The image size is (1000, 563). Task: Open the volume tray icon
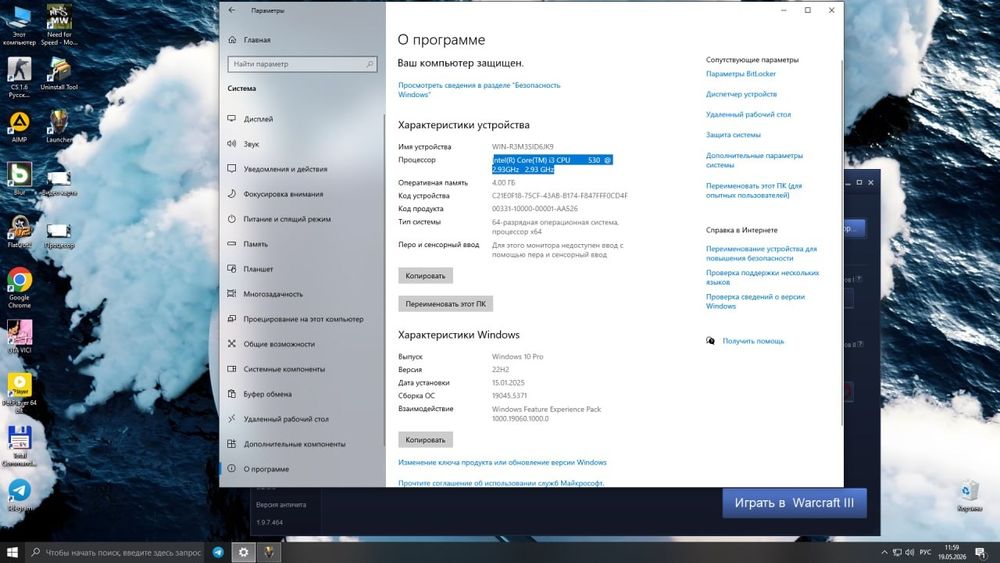pyautogui.click(x=909, y=552)
